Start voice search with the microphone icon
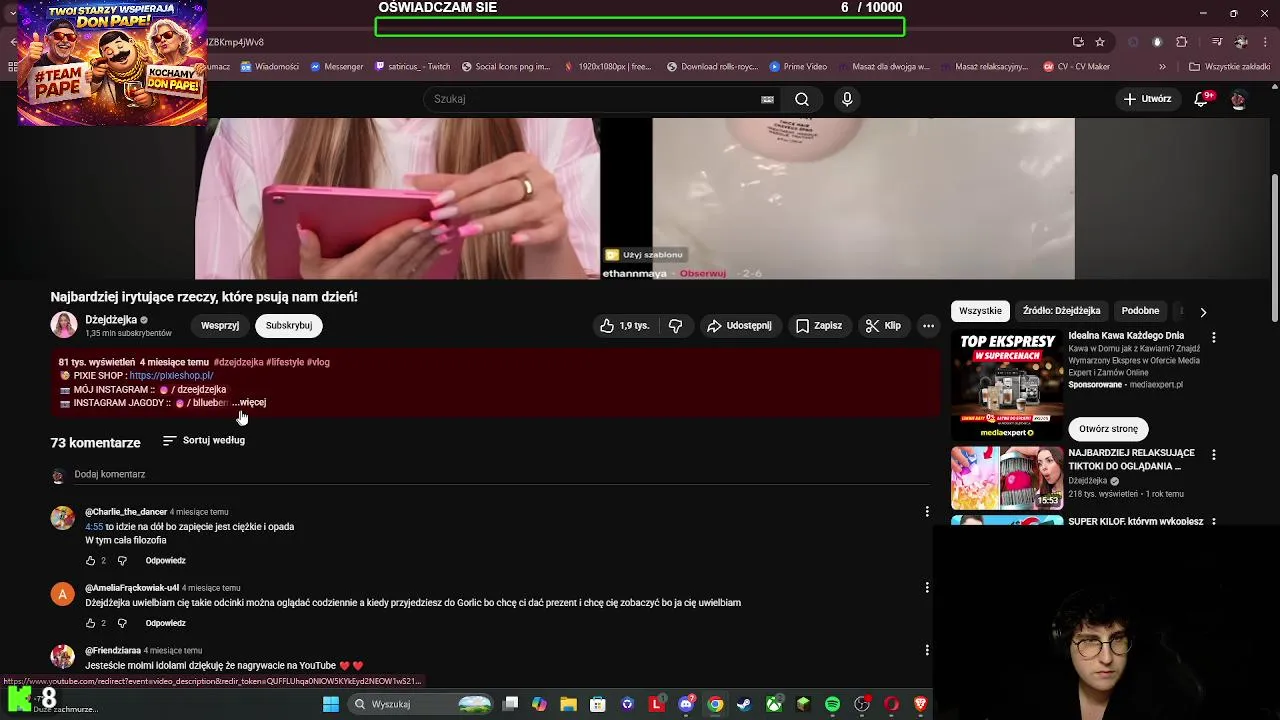 point(847,99)
